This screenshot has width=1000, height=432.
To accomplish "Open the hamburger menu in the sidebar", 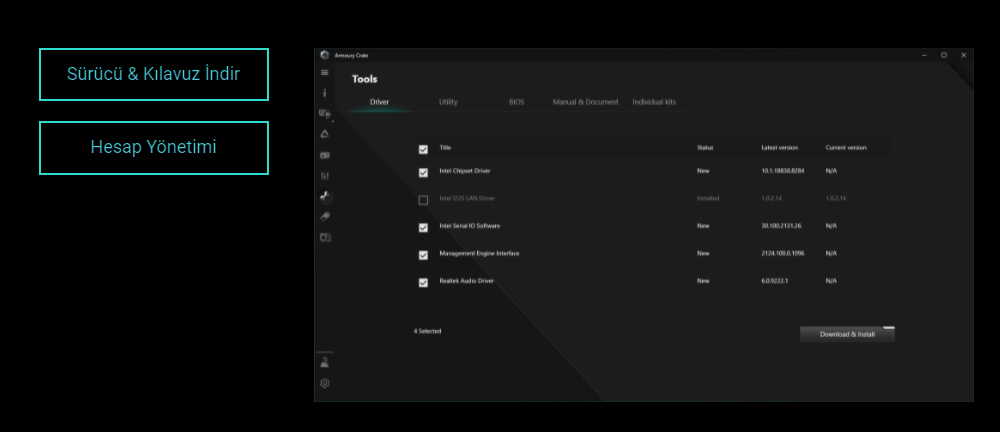I will click(x=324, y=72).
